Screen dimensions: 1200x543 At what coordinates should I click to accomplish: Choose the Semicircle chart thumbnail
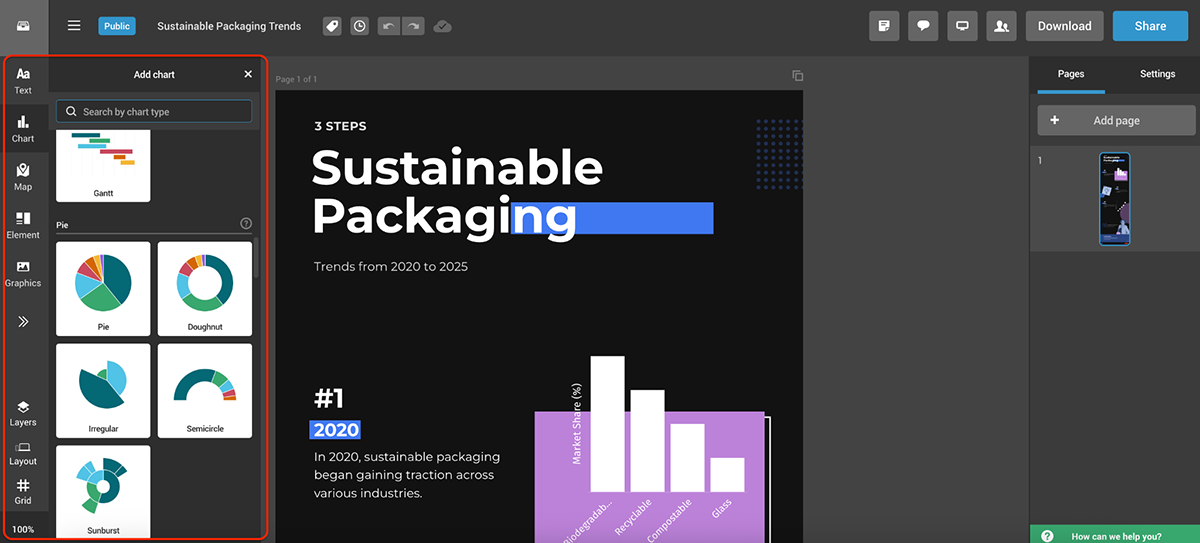pyautogui.click(x=205, y=390)
